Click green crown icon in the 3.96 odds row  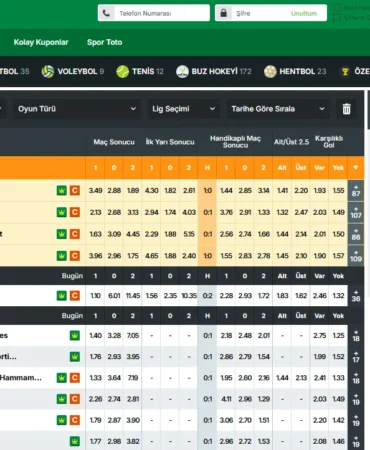tap(62, 256)
